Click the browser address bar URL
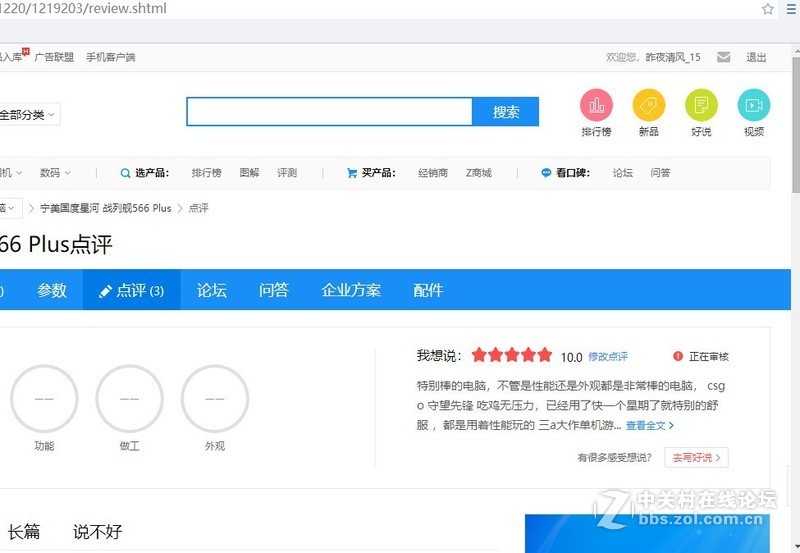This screenshot has width=800, height=553. tap(83, 9)
